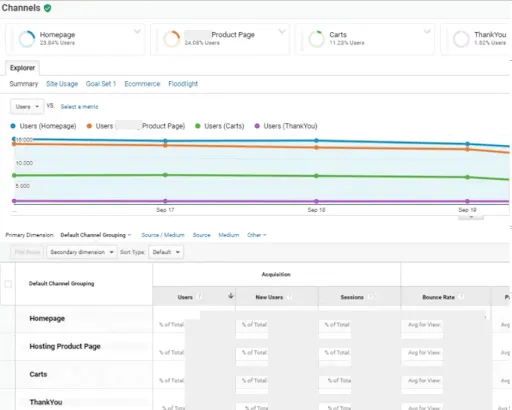
Task: Open the Sort Type Default dropdown
Action: click(166, 252)
